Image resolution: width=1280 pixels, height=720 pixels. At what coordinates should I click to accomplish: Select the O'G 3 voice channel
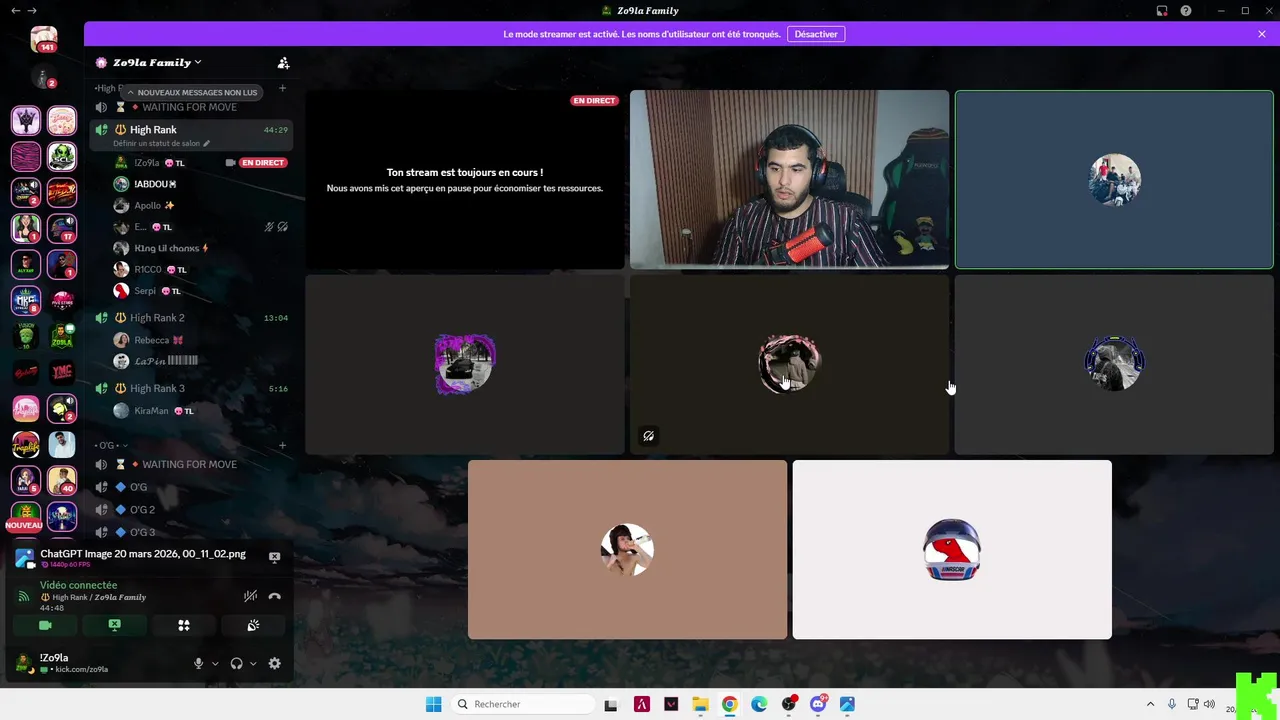click(x=191, y=532)
